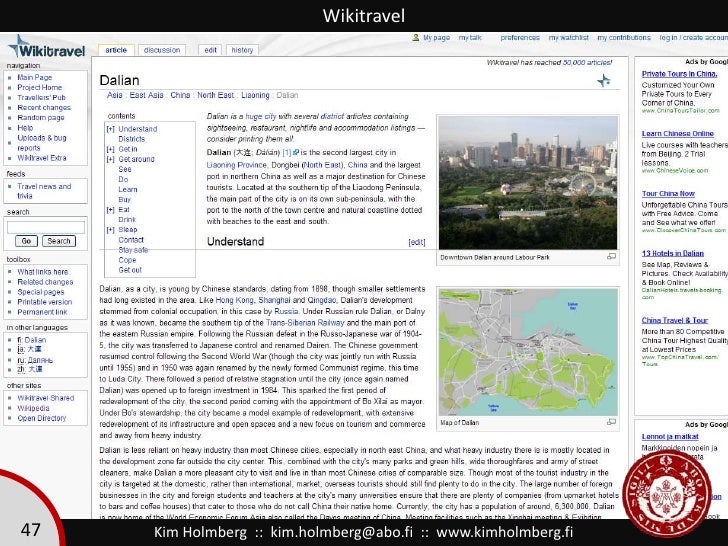The image size is (728, 546).
Task: Go to Main Page in navigation
Action: [x=35, y=78]
